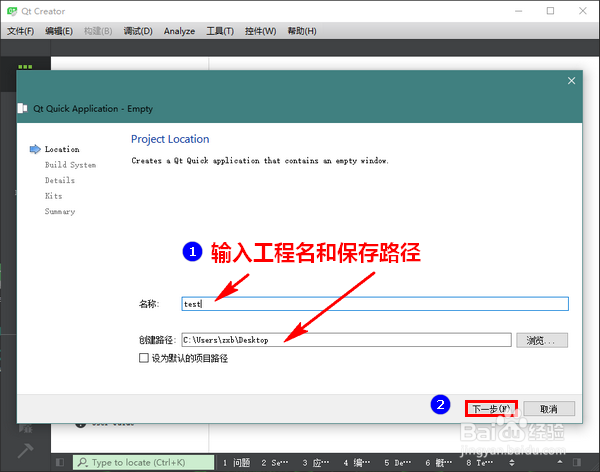The height and width of the screenshot is (472, 600).
Task: Open the 6 概… output pane
Action: coord(439,463)
